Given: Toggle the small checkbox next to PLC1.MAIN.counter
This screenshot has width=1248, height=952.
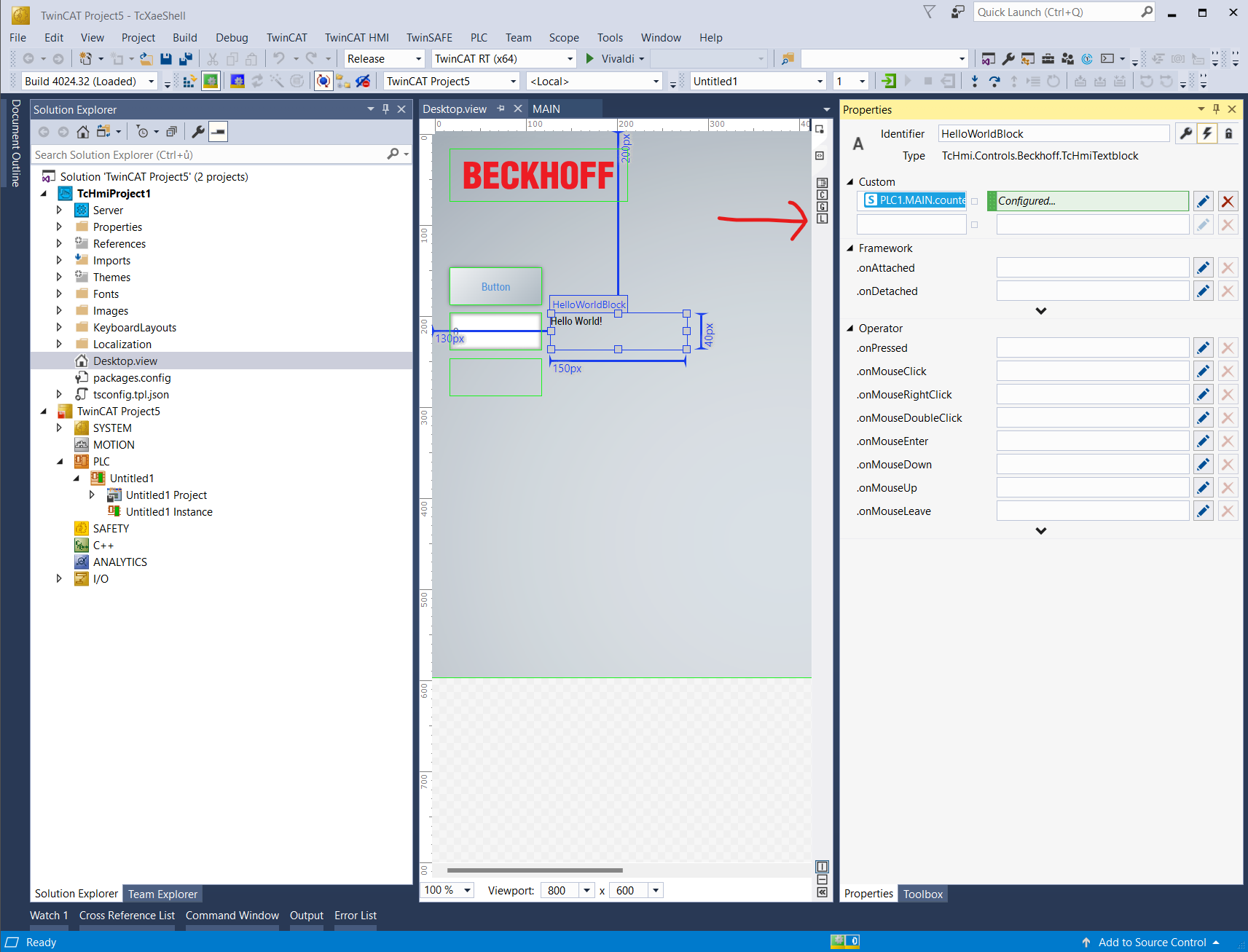Looking at the screenshot, I should [x=974, y=202].
